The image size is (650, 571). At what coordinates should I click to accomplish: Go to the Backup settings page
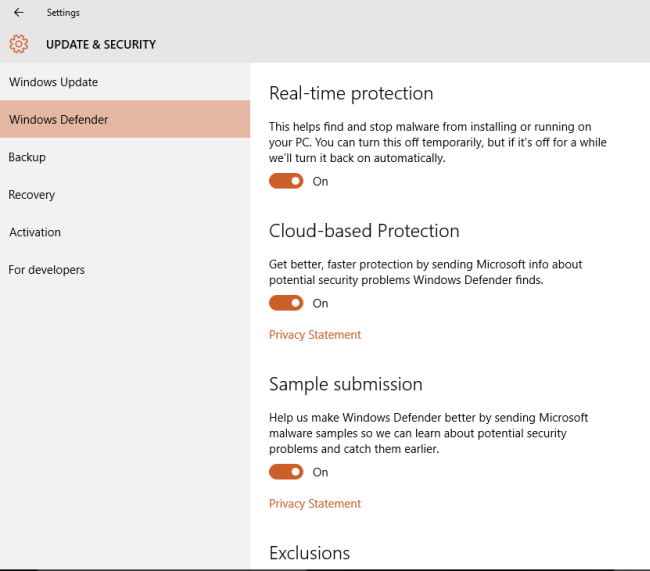tap(27, 157)
